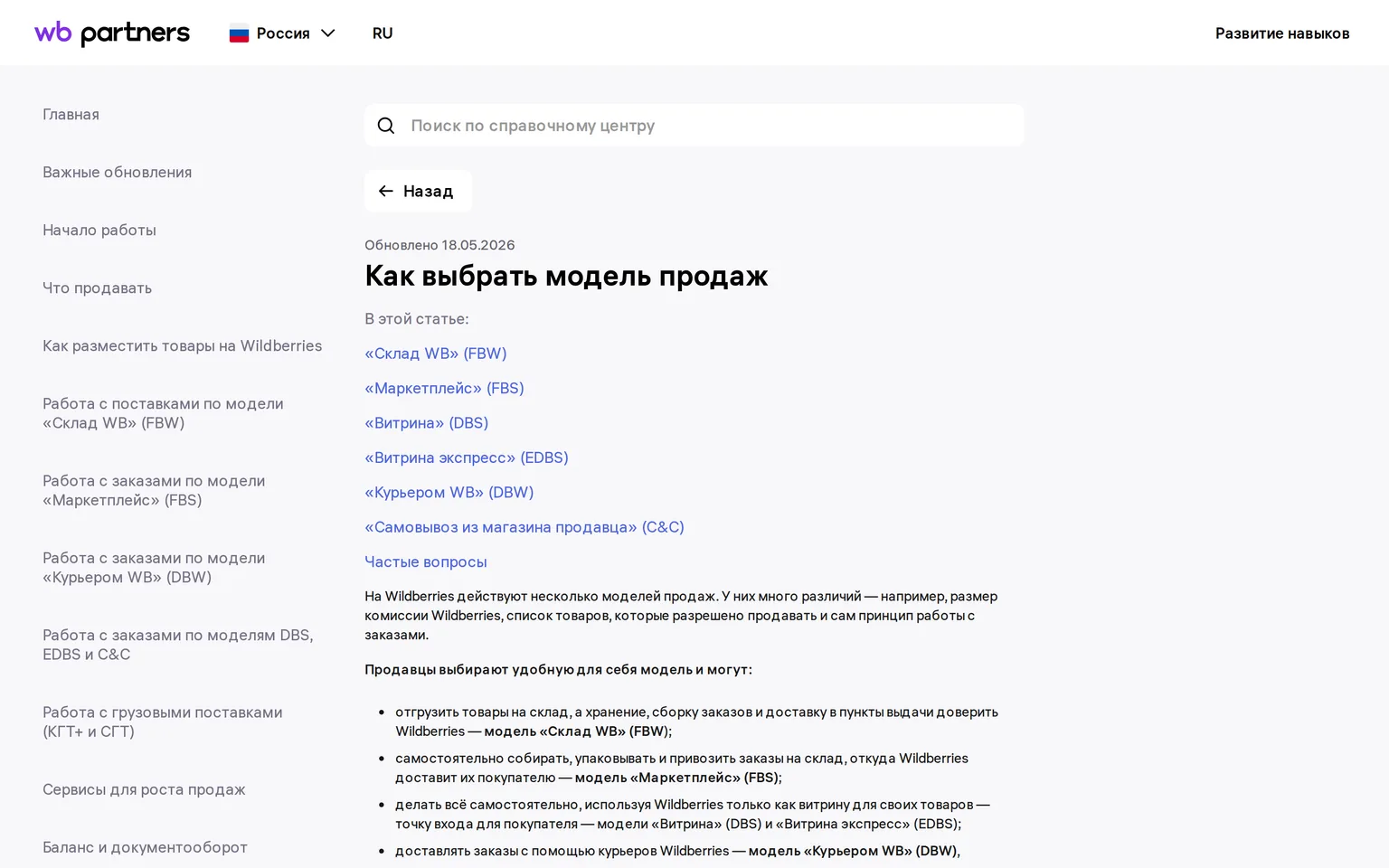Jump to «Витрина экспресс» (EDBS) link

click(467, 458)
